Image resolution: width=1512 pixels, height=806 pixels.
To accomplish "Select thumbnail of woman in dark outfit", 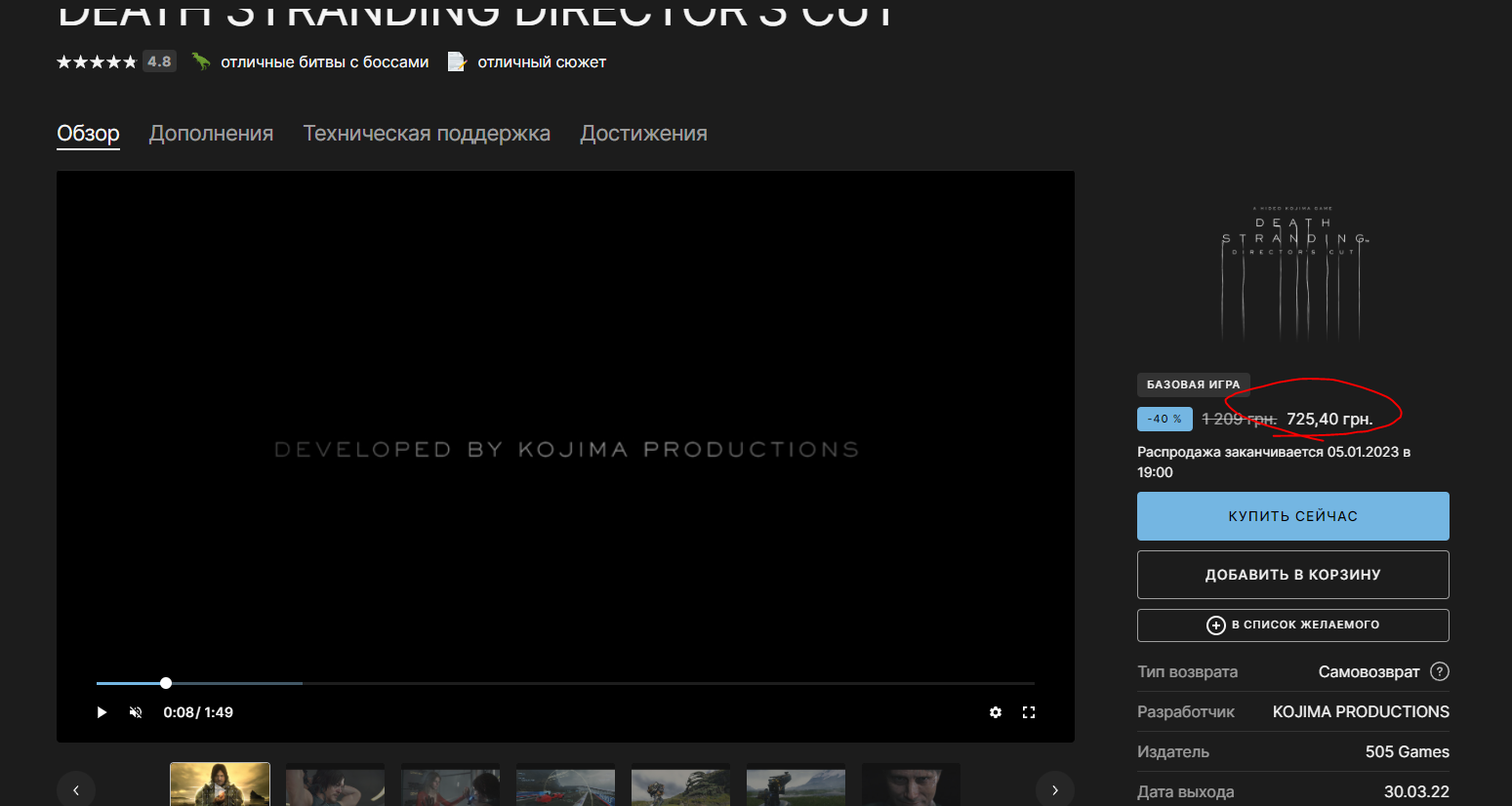I will tap(335, 786).
